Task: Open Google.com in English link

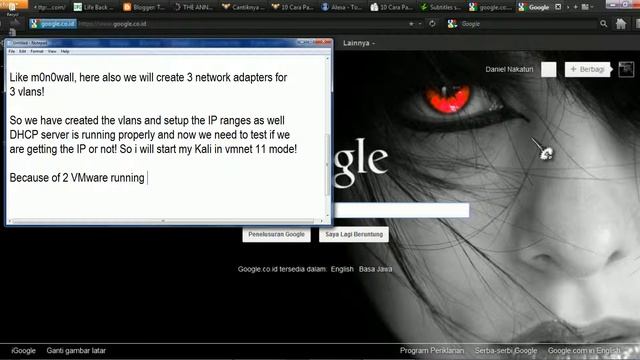Action: pos(584,351)
